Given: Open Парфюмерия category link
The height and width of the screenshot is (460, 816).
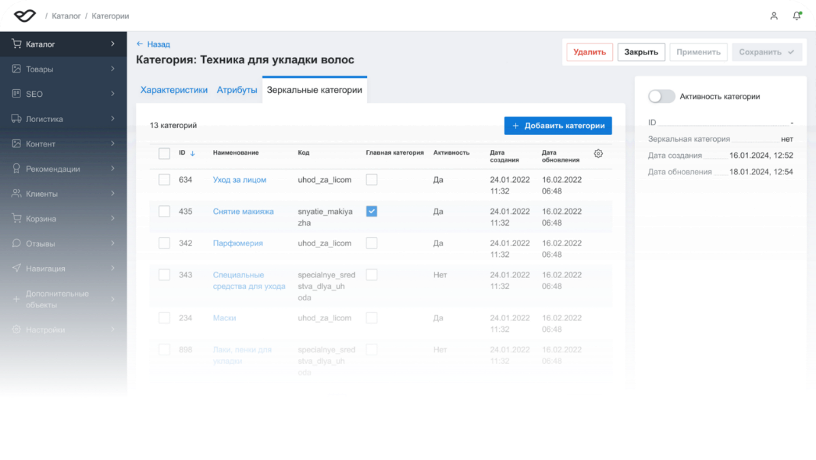Looking at the screenshot, I should click(238, 243).
